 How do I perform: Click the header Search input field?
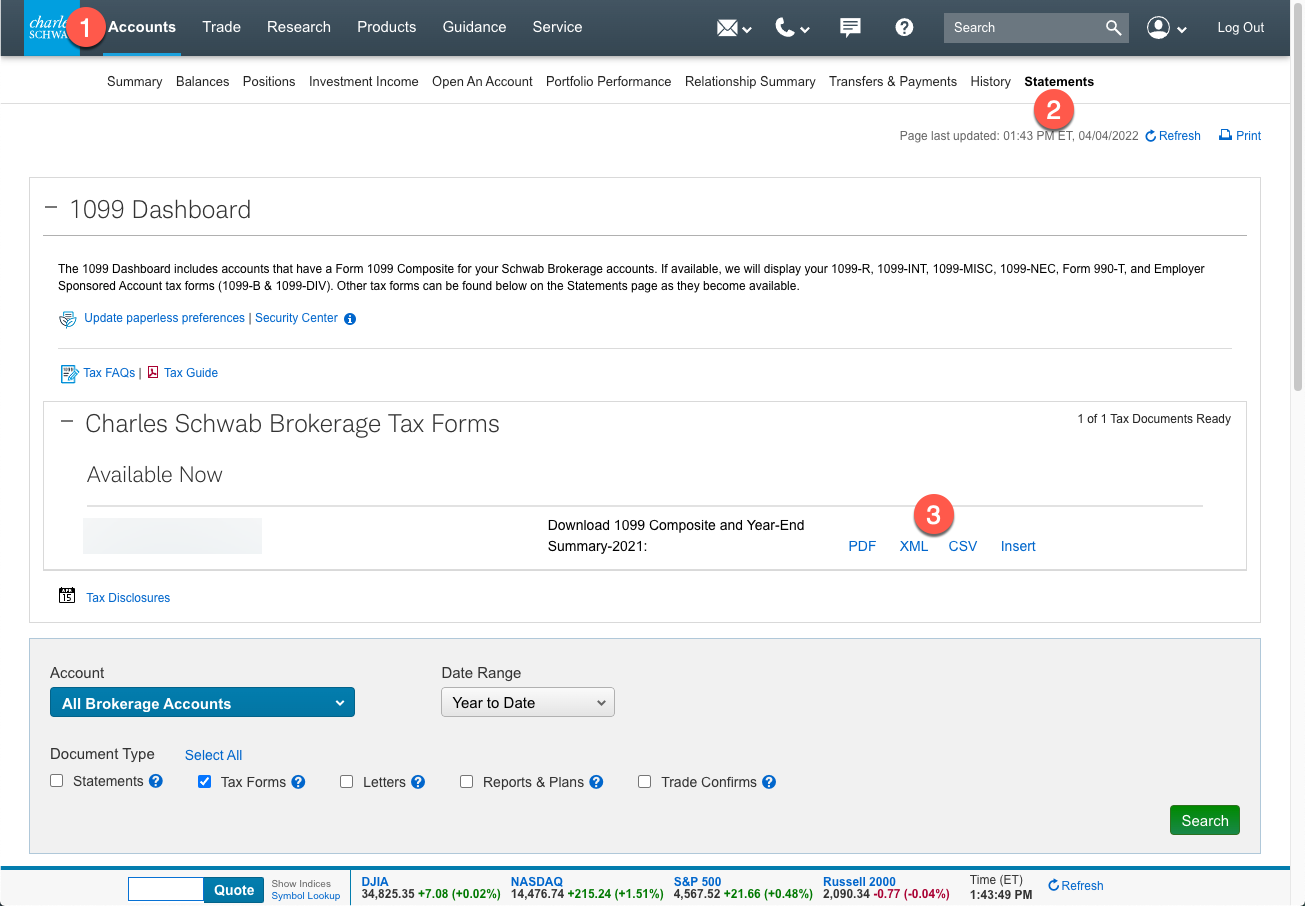click(1022, 28)
